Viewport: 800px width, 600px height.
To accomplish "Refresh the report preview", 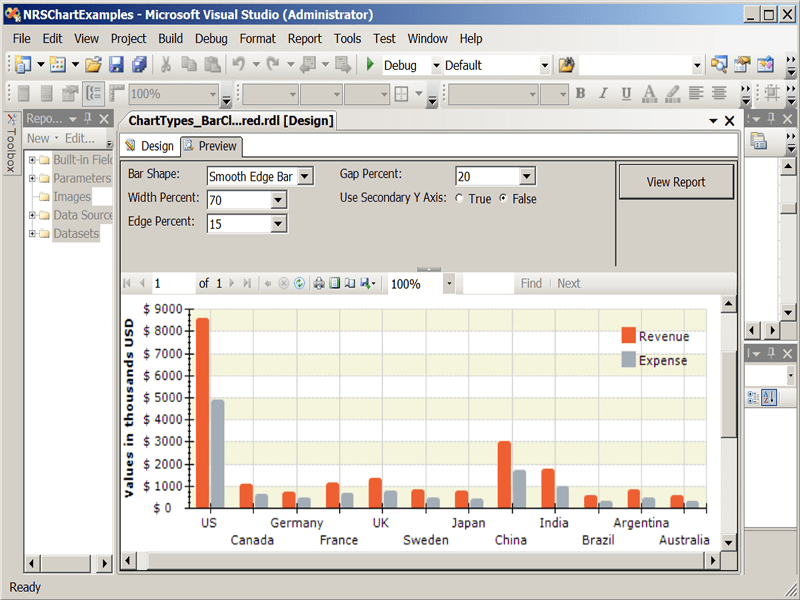I will [x=298, y=283].
